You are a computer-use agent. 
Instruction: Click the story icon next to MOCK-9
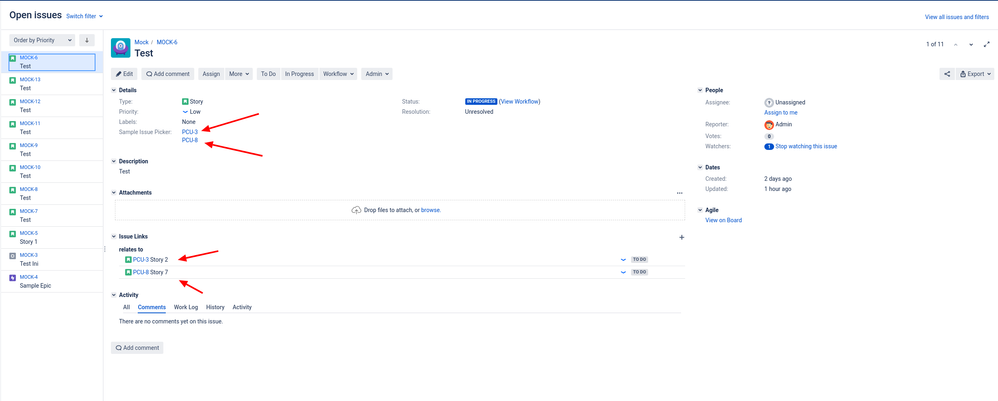pos(13,146)
